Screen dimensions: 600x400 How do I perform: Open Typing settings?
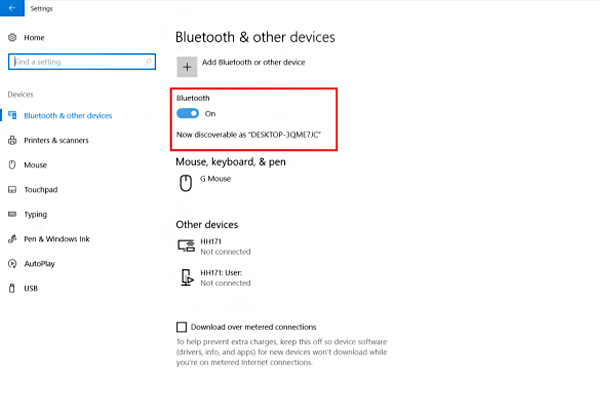point(36,214)
